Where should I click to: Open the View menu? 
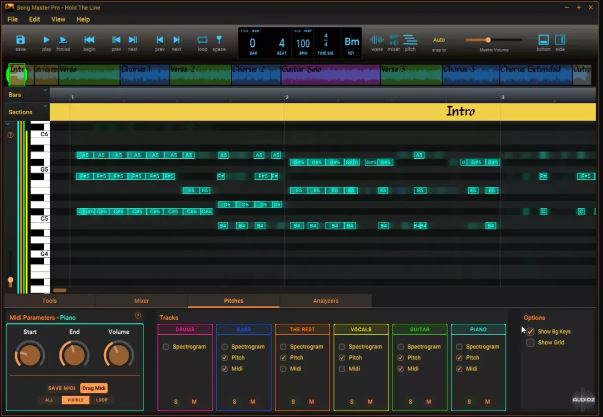point(58,19)
